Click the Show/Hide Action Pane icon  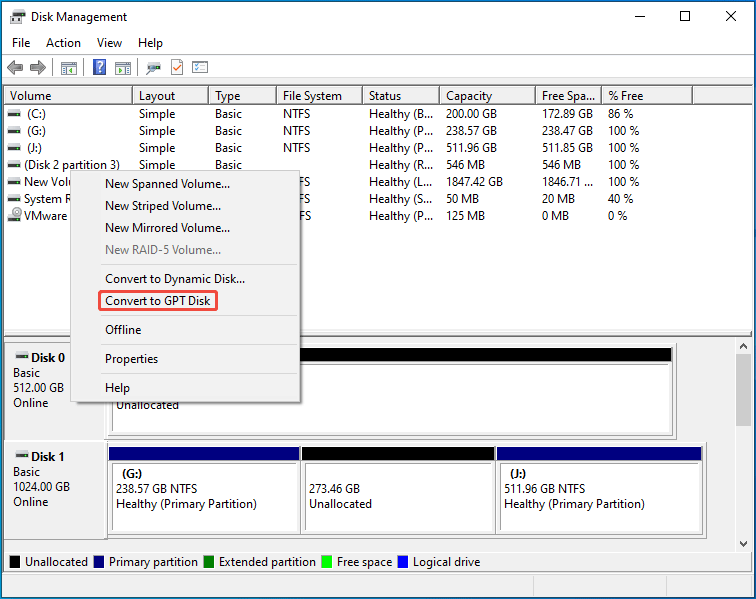pos(123,68)
